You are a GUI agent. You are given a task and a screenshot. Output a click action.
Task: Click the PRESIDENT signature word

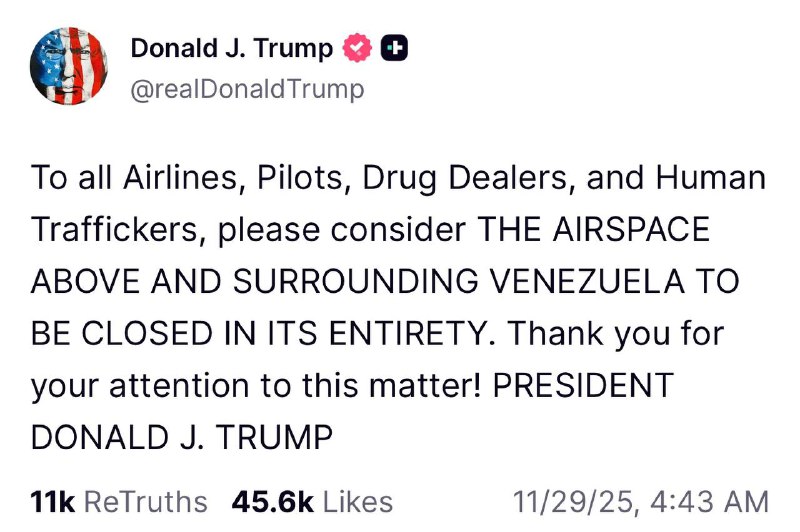click(x=583, y=385)
